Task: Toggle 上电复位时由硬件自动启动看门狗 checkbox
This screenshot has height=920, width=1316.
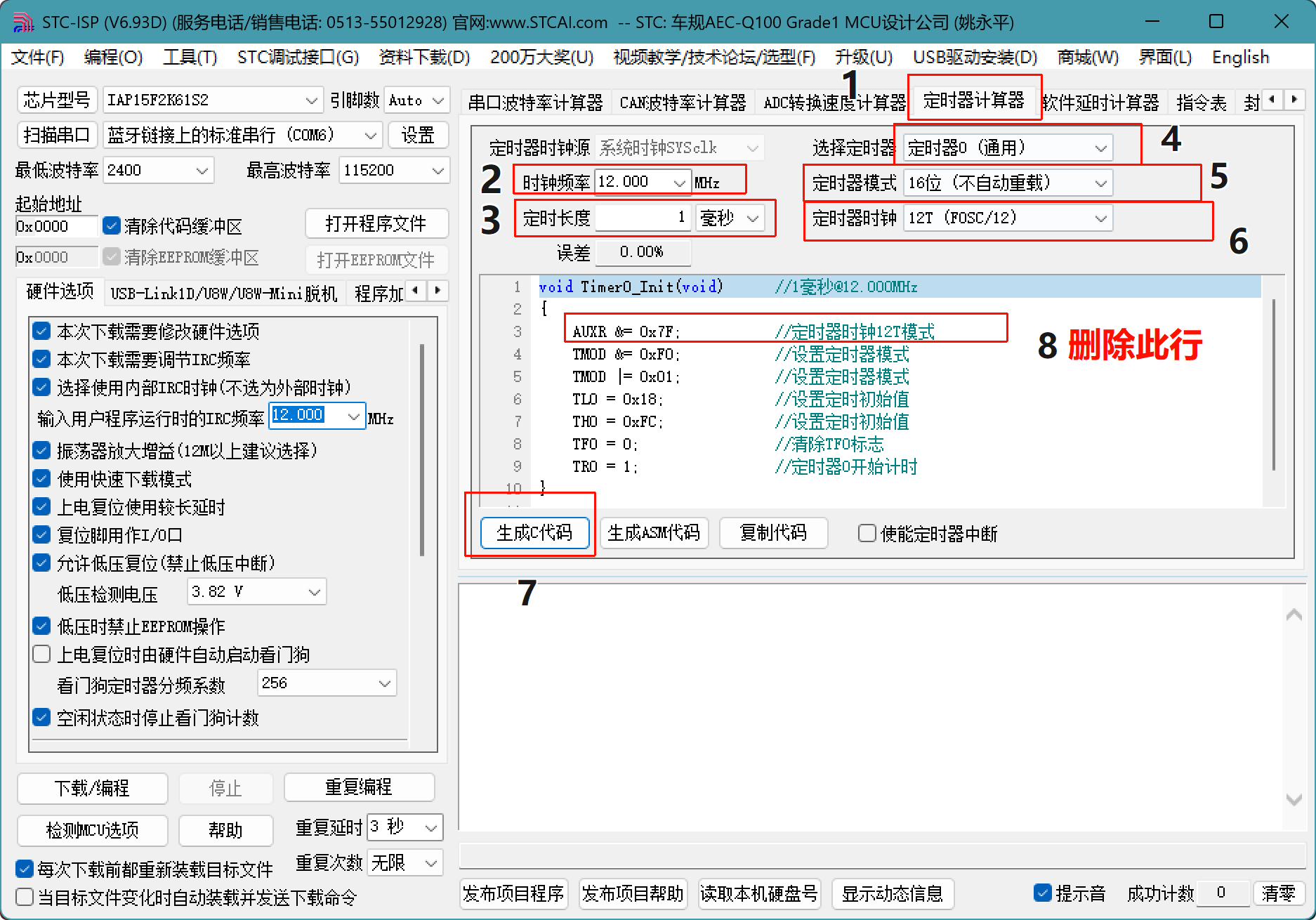Action: [x=42, y=655]
